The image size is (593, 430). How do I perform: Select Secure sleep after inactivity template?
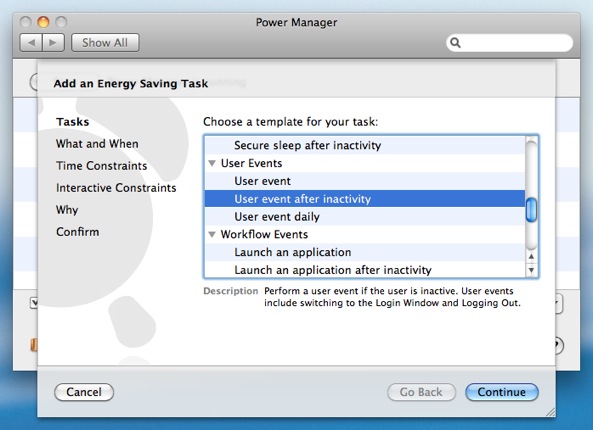click(x=365, y=146)
